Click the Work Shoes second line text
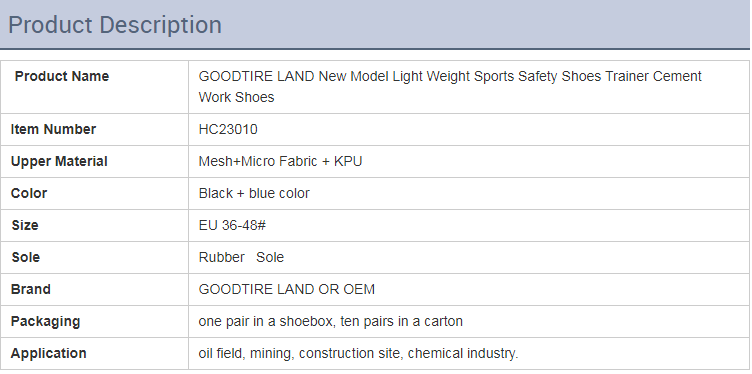The width and height of the screenshot is (752, 374). pyautogui.click(x=236, y=97)
